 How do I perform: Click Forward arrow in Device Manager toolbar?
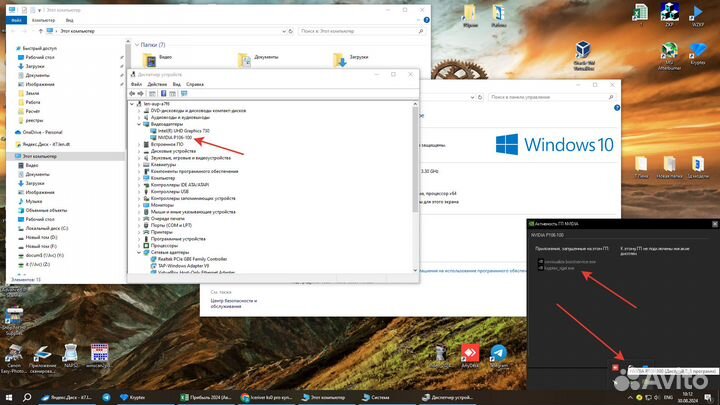click(x=141, y=94)
